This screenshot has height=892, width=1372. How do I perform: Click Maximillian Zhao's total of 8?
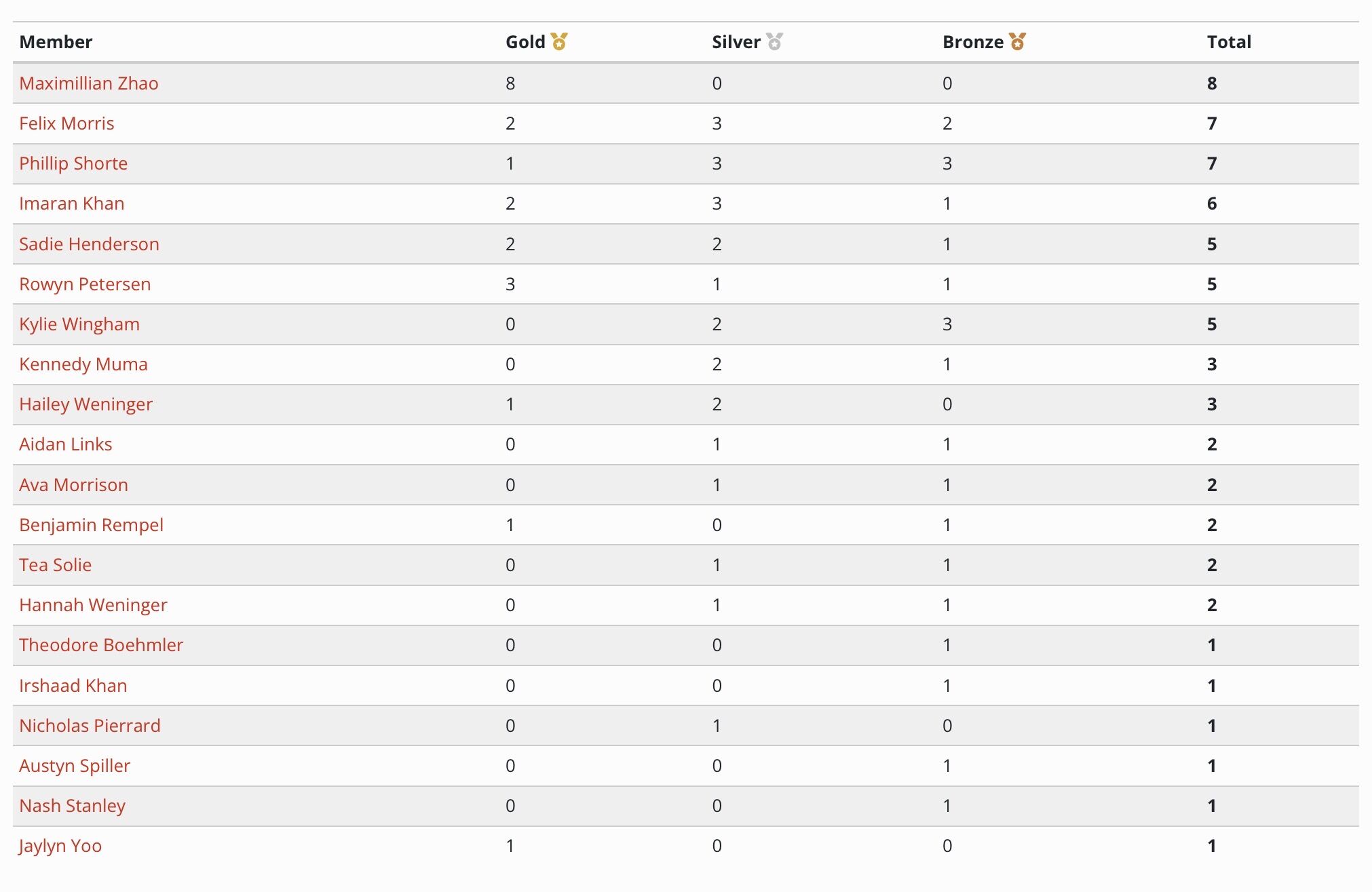[x=1212, y=83]
